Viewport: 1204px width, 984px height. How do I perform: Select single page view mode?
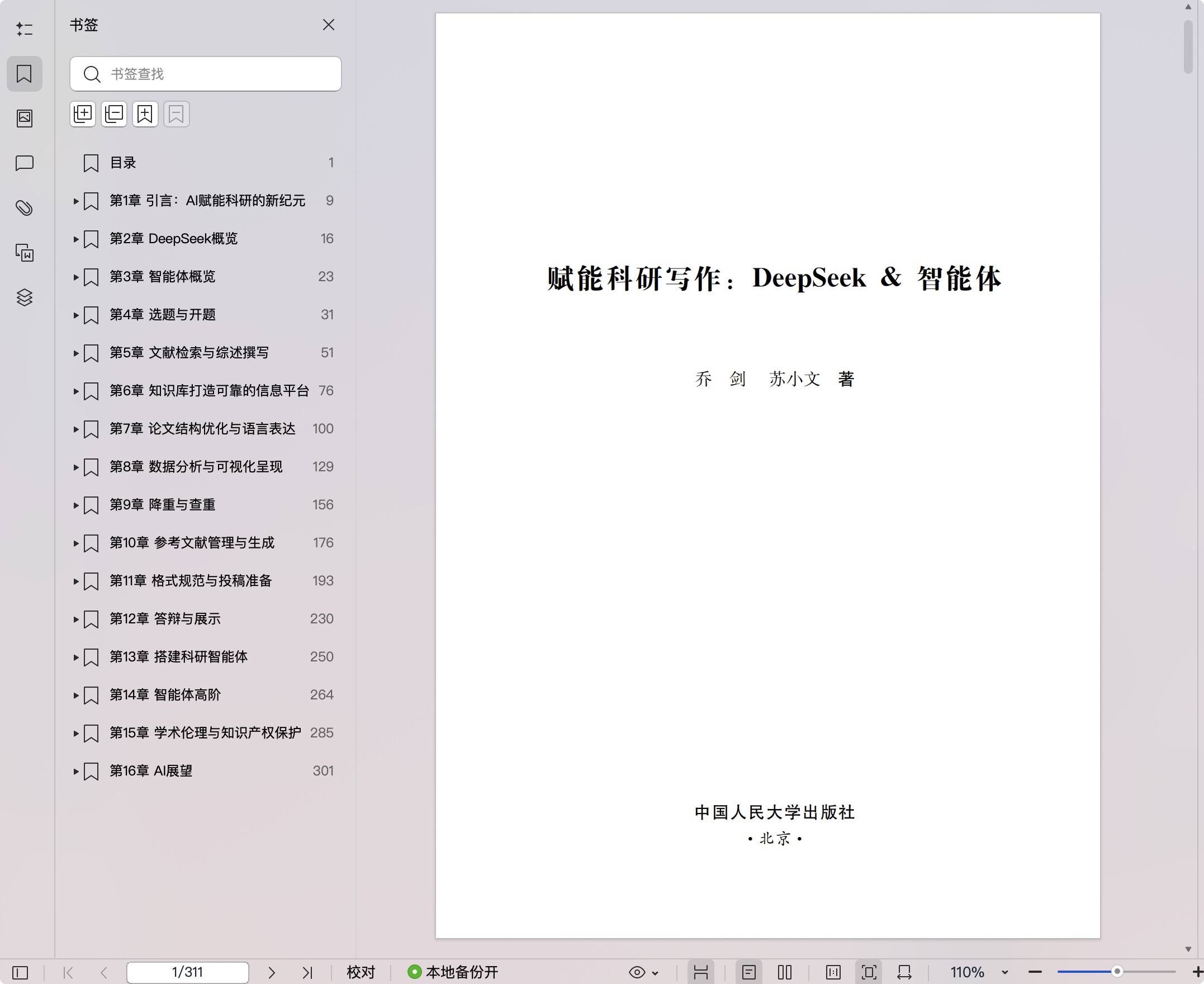749,973
